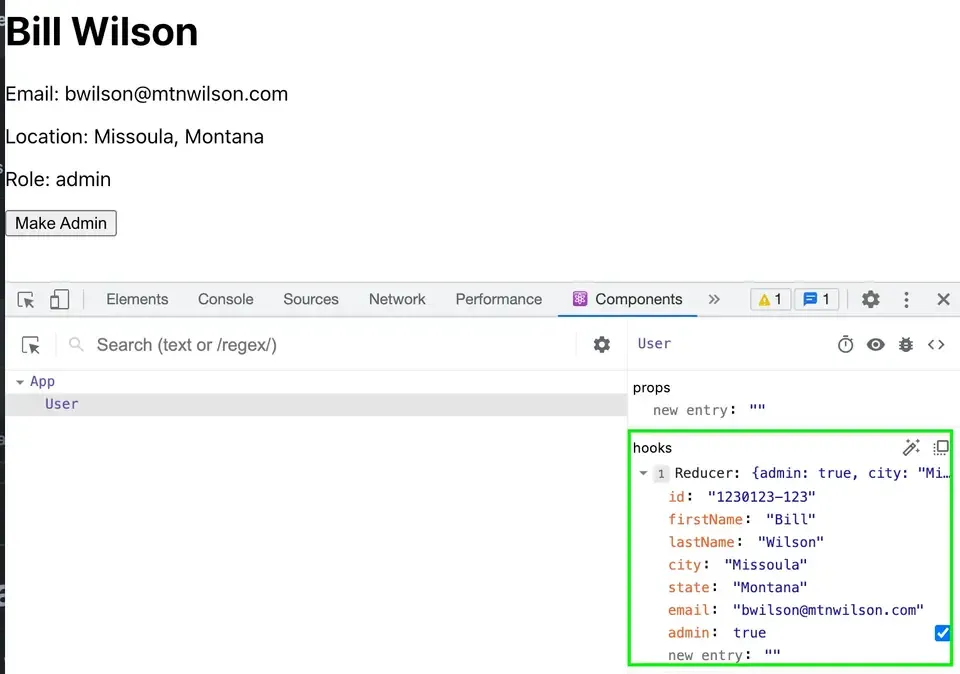Viewport: 960px width, 674px height.
Task: Log component data with bug icon
Action: pyautogui.click(x=906, y=345)
